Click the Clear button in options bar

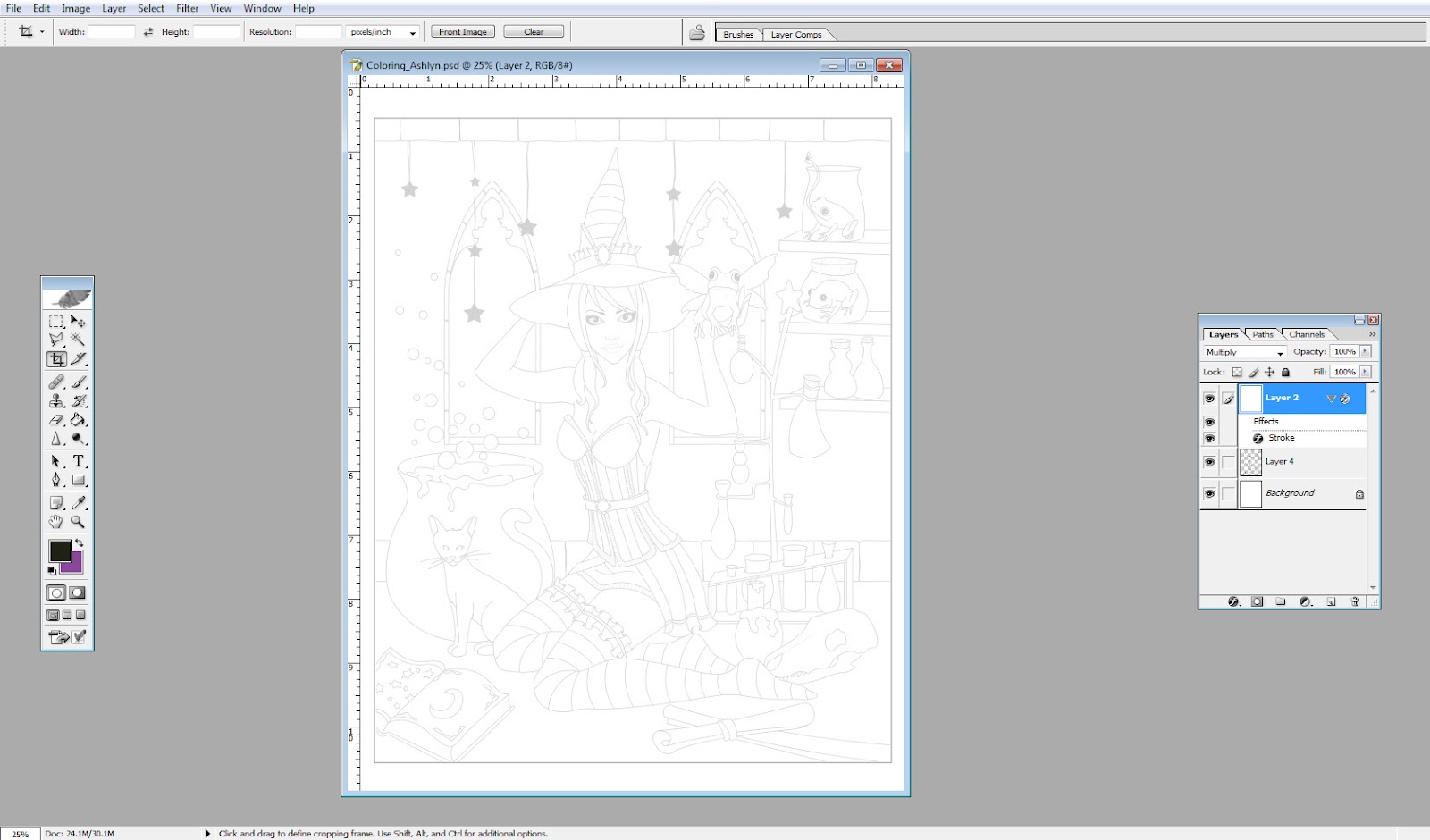(534, 30)
